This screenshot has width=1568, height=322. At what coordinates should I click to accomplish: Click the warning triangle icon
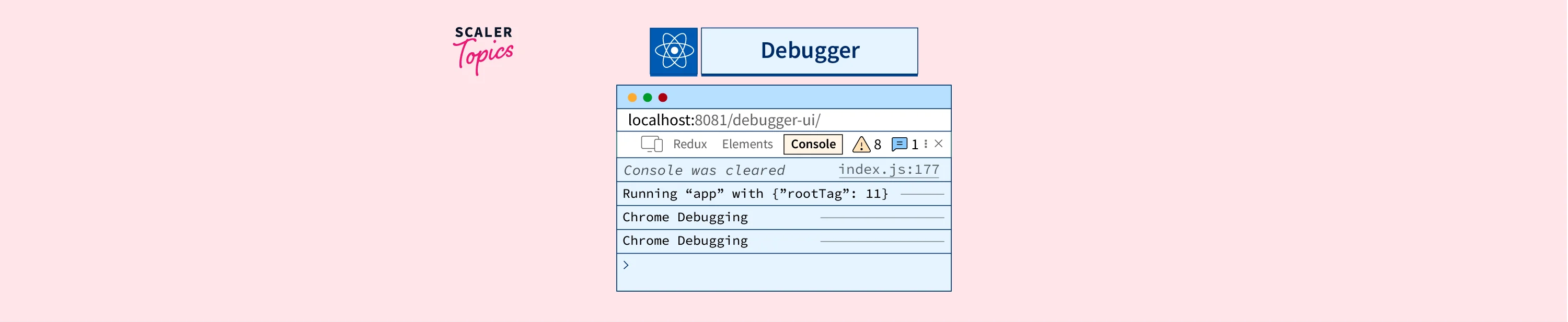tap(861, 145)
